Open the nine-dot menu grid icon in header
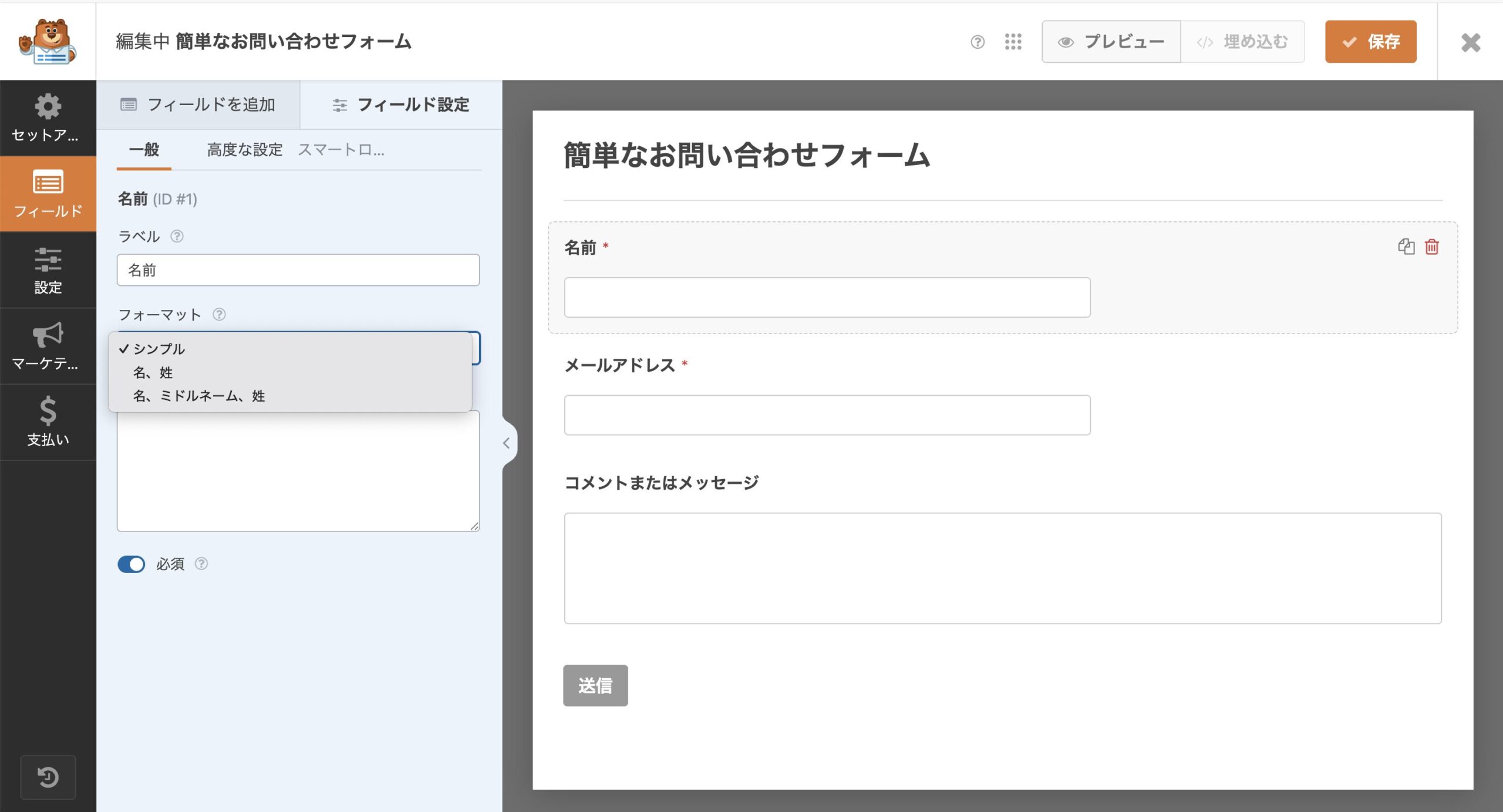 (x=1013, y=42)
